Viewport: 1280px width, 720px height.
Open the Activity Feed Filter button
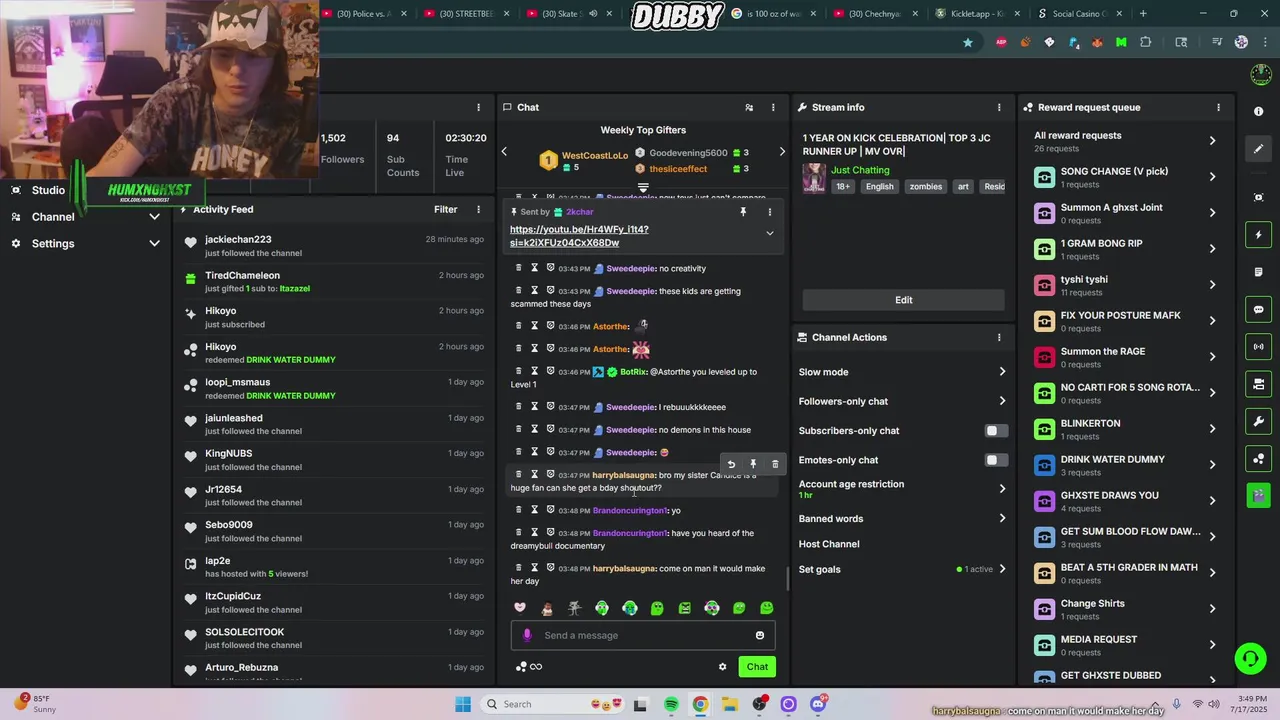pos(446,209)
